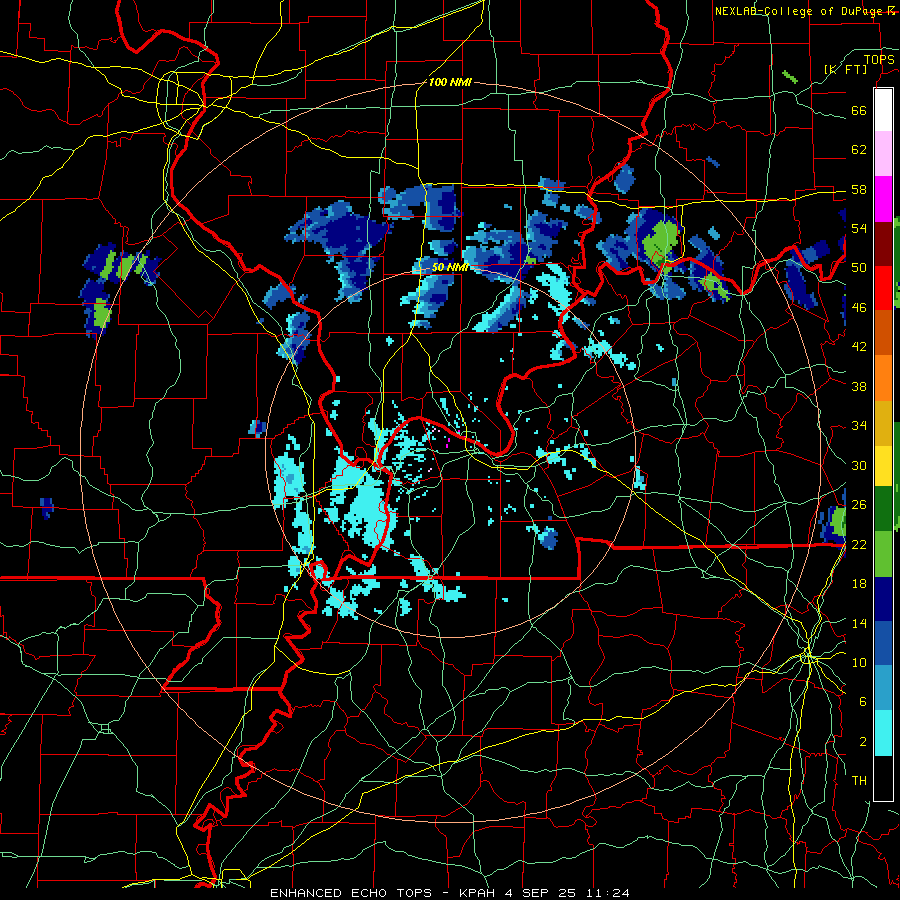Select the Enhanced Echo Tops KPAH caption

pyautogui.click(x=450, y=893)
